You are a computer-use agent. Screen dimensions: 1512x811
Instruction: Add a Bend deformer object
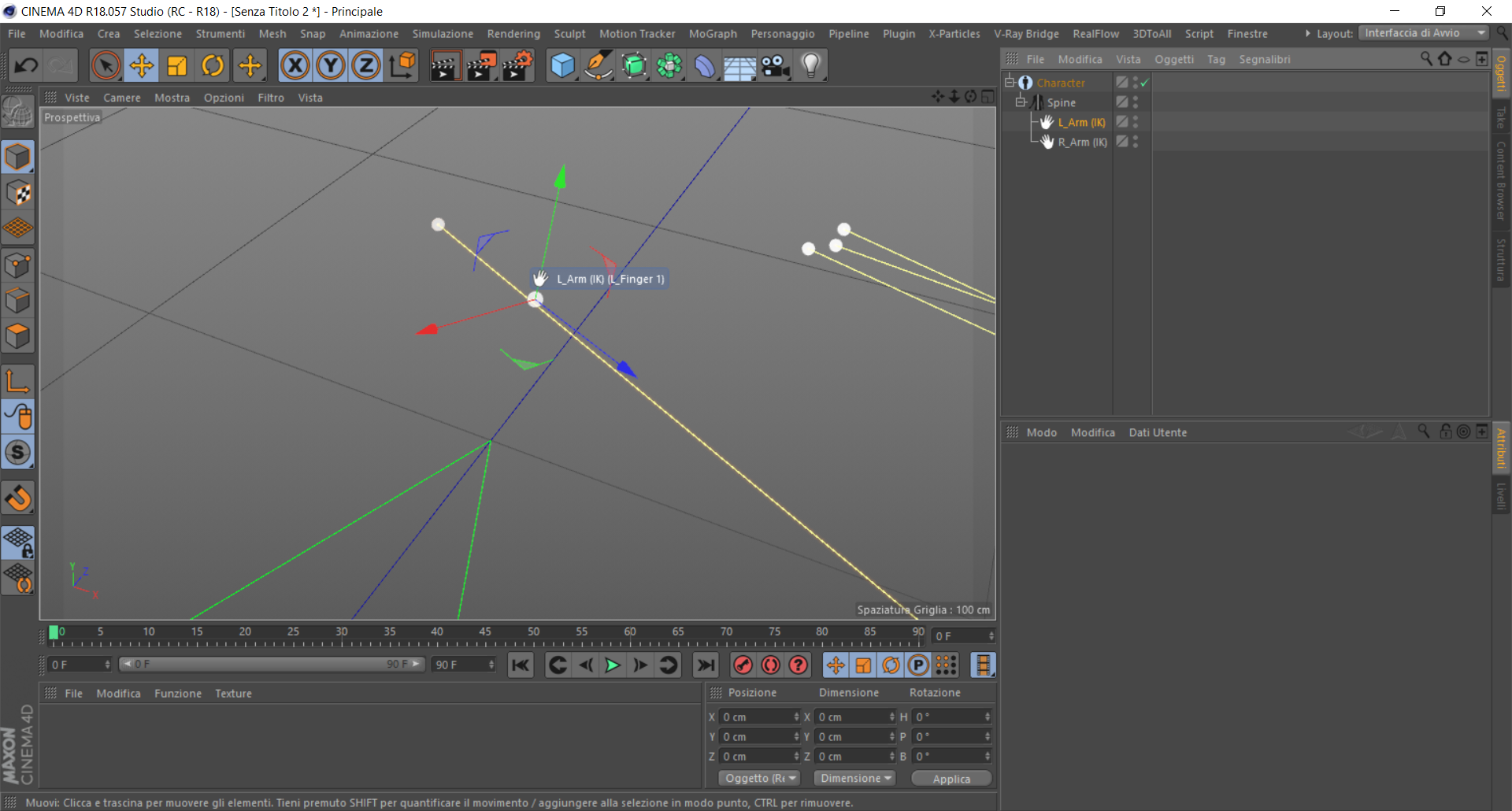pyautogui.click(x=705, y=65)
